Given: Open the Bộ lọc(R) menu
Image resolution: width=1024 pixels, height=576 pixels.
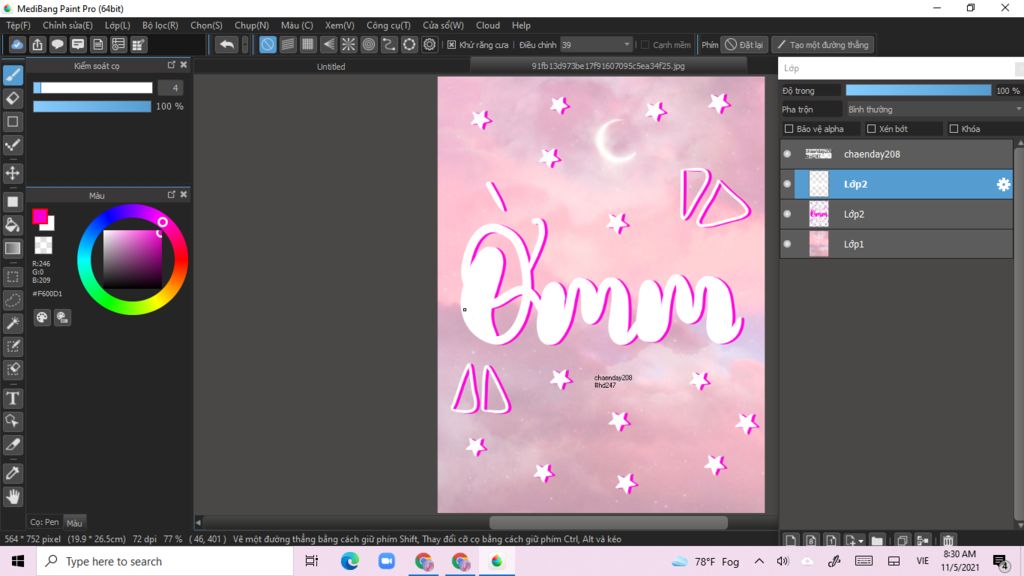Looking at the screenshot, I should pos(160,25).
